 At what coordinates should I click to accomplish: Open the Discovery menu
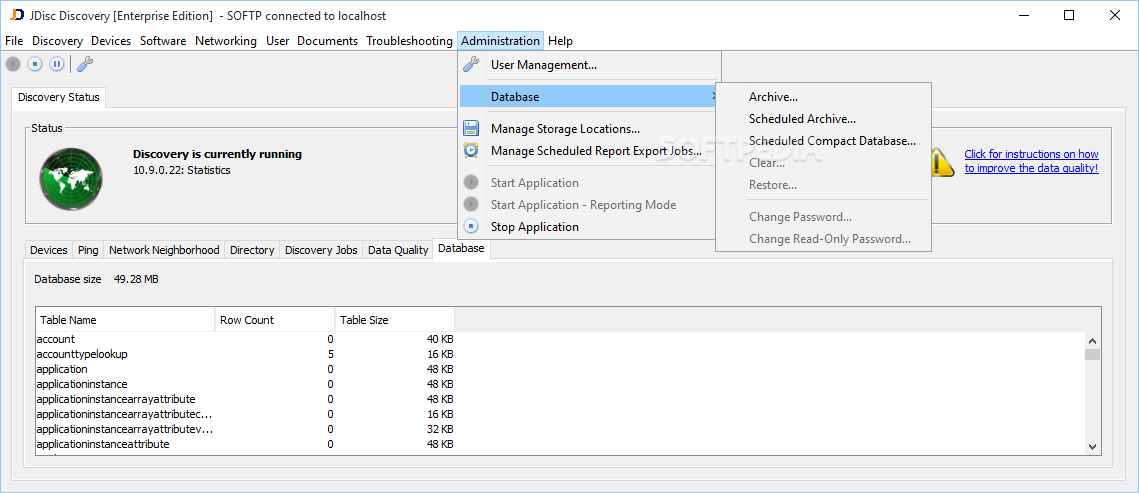(x=57, y=41)
